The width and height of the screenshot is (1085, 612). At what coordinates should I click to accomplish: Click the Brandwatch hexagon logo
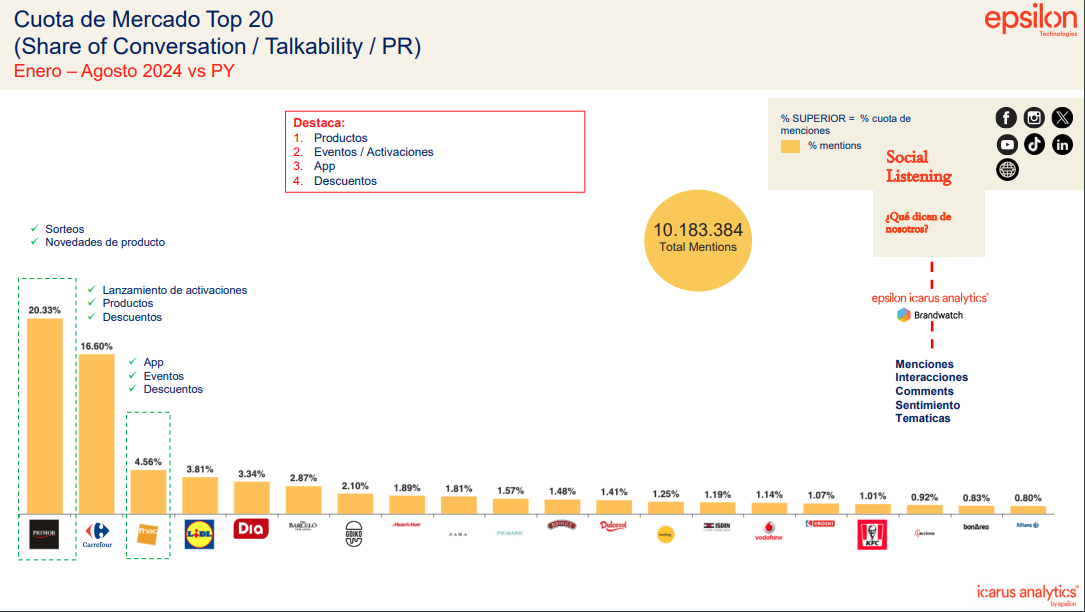tap(904, 315)
